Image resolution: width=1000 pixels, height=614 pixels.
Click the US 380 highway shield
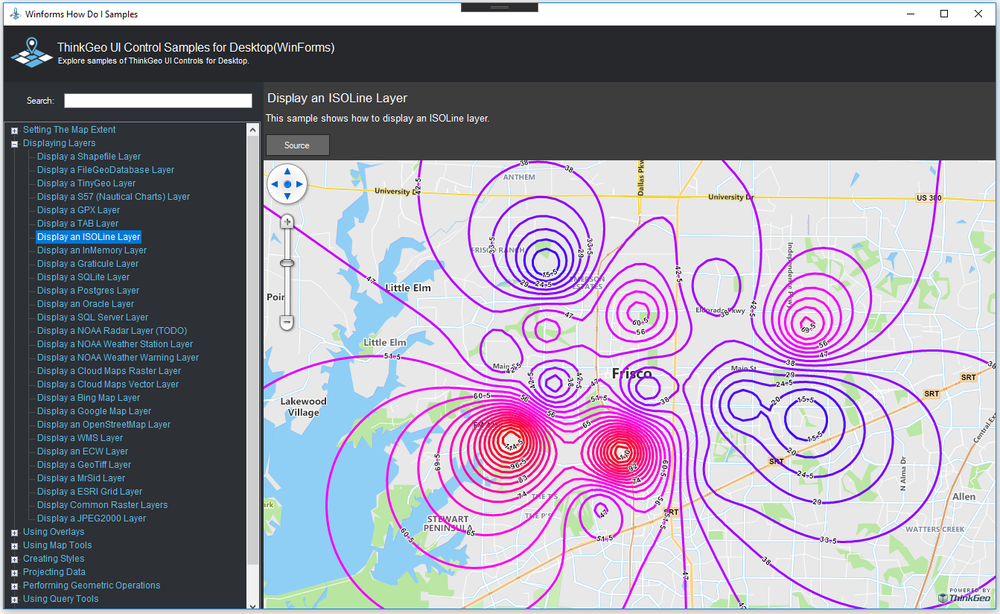[929, 198]
